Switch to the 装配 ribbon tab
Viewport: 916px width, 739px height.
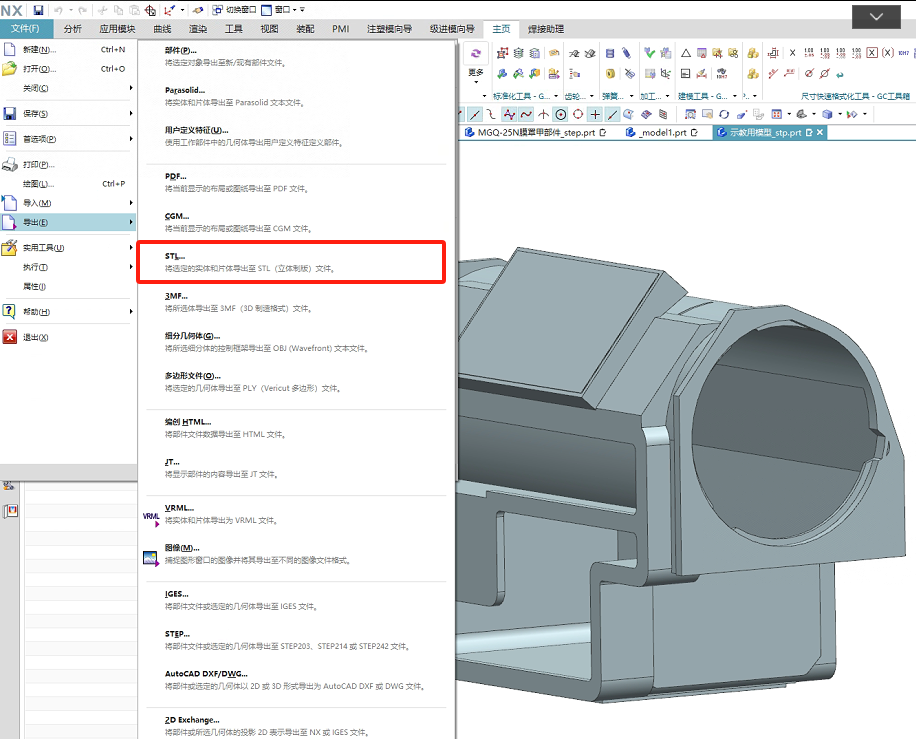[x=306, y=29]
